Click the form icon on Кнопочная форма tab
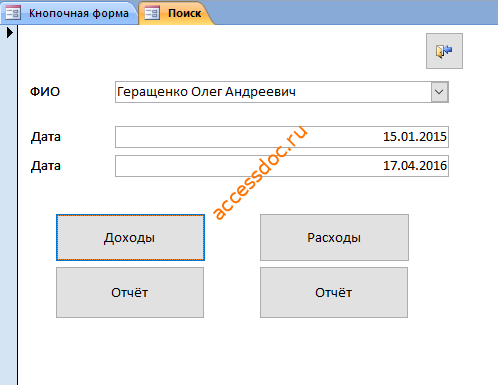Image resolution: width=498 pixels, height=385 pixels. tap(13, 13)
